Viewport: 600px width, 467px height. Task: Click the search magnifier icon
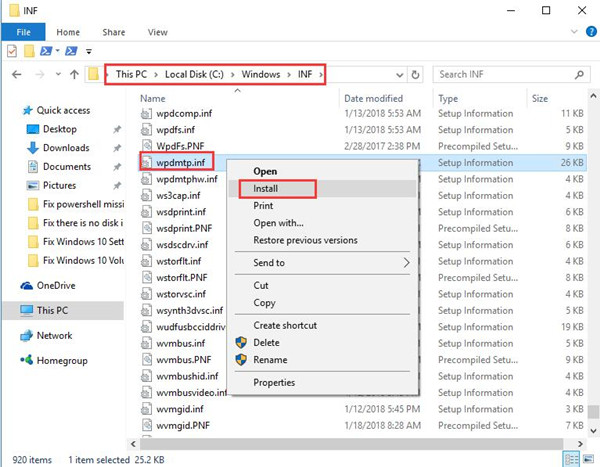point(579,75)
